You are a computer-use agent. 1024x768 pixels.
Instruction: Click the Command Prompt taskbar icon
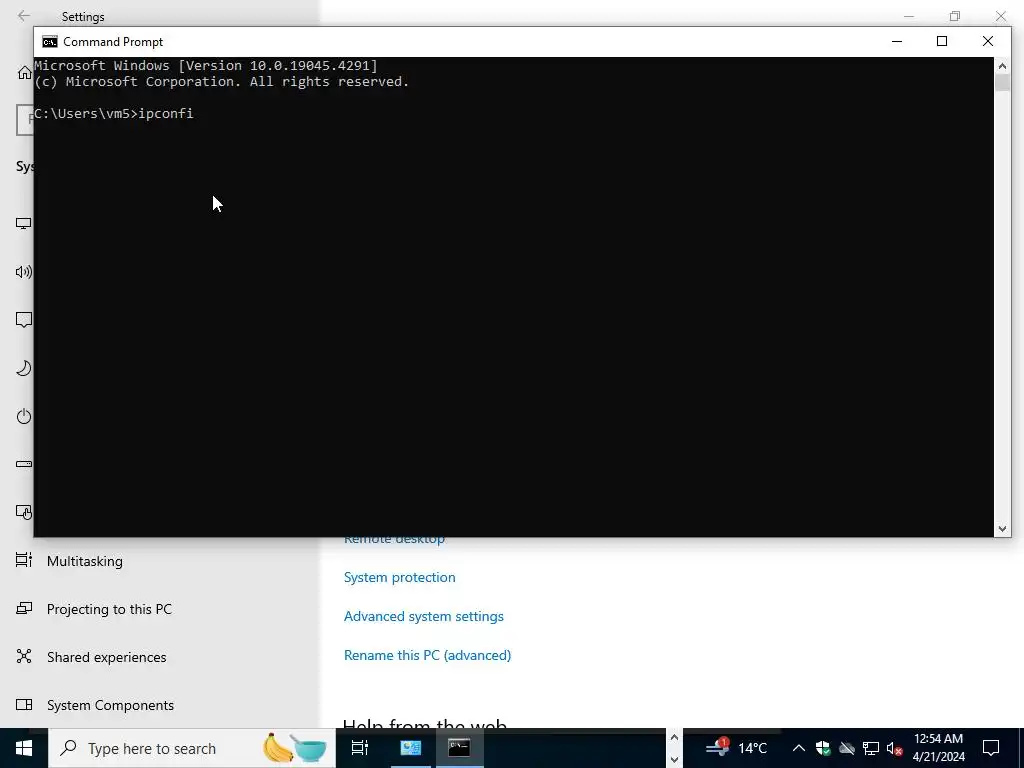(x=459, y=748)
